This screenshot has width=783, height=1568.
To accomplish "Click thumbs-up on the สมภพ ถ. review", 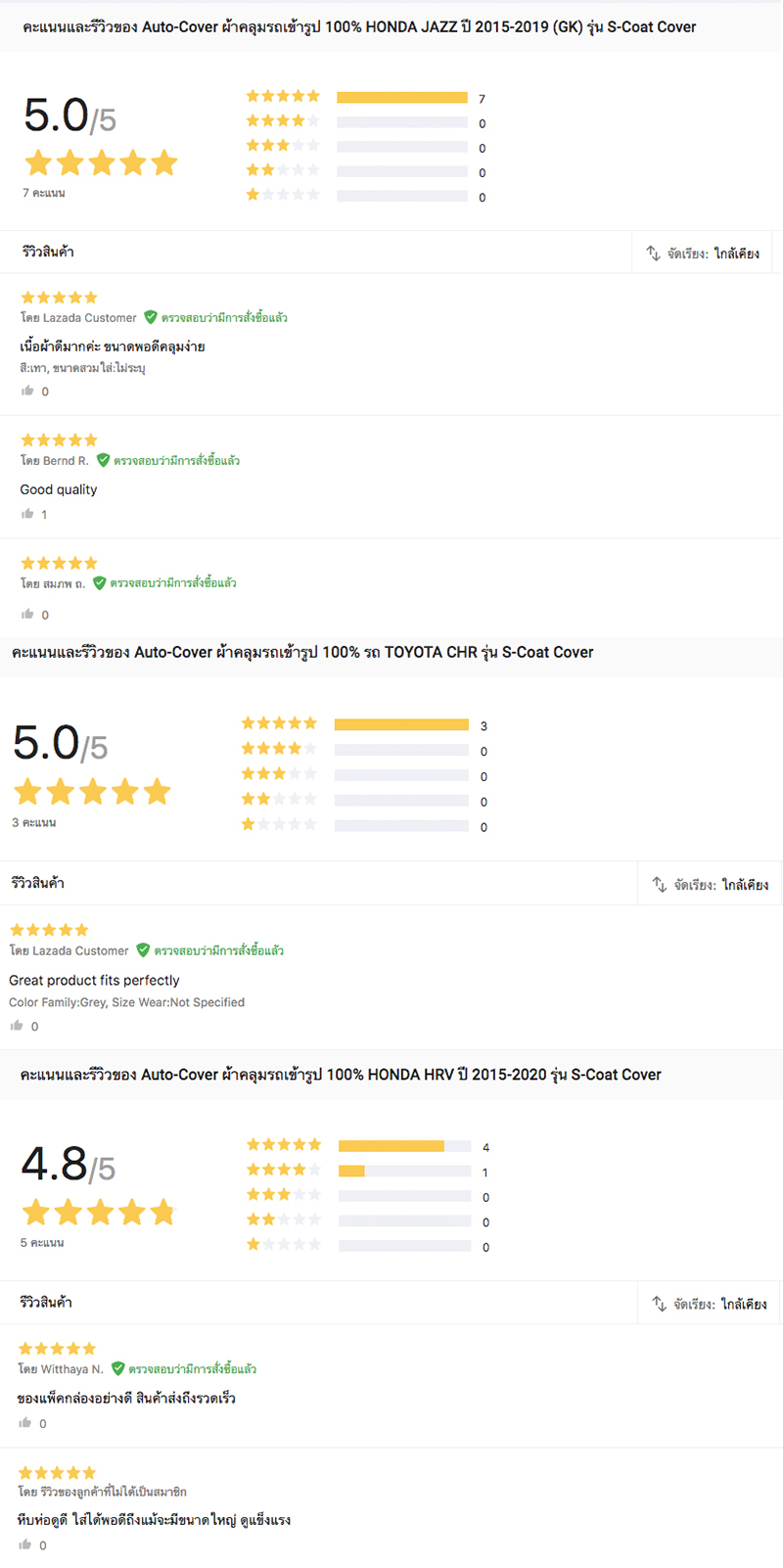I will (x=27, y=614).
